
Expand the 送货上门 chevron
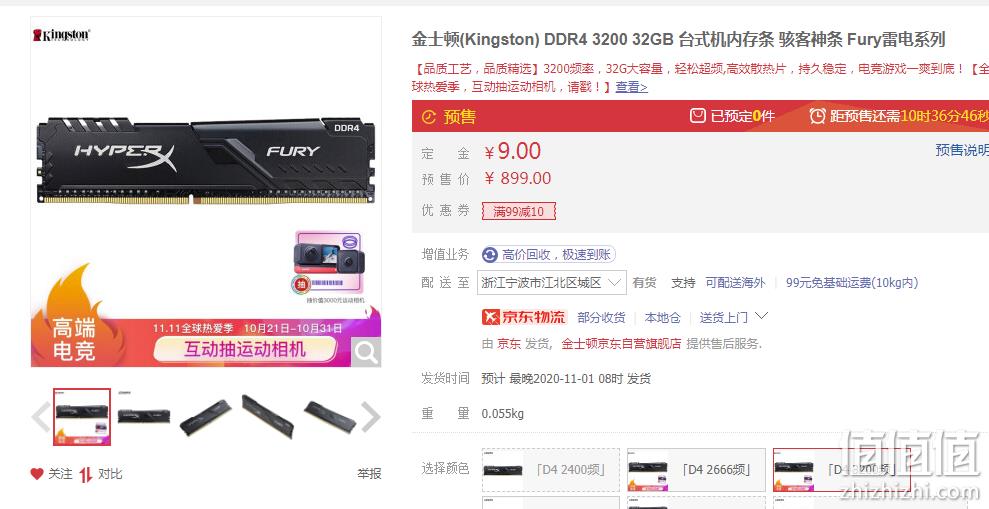(761, 315)
